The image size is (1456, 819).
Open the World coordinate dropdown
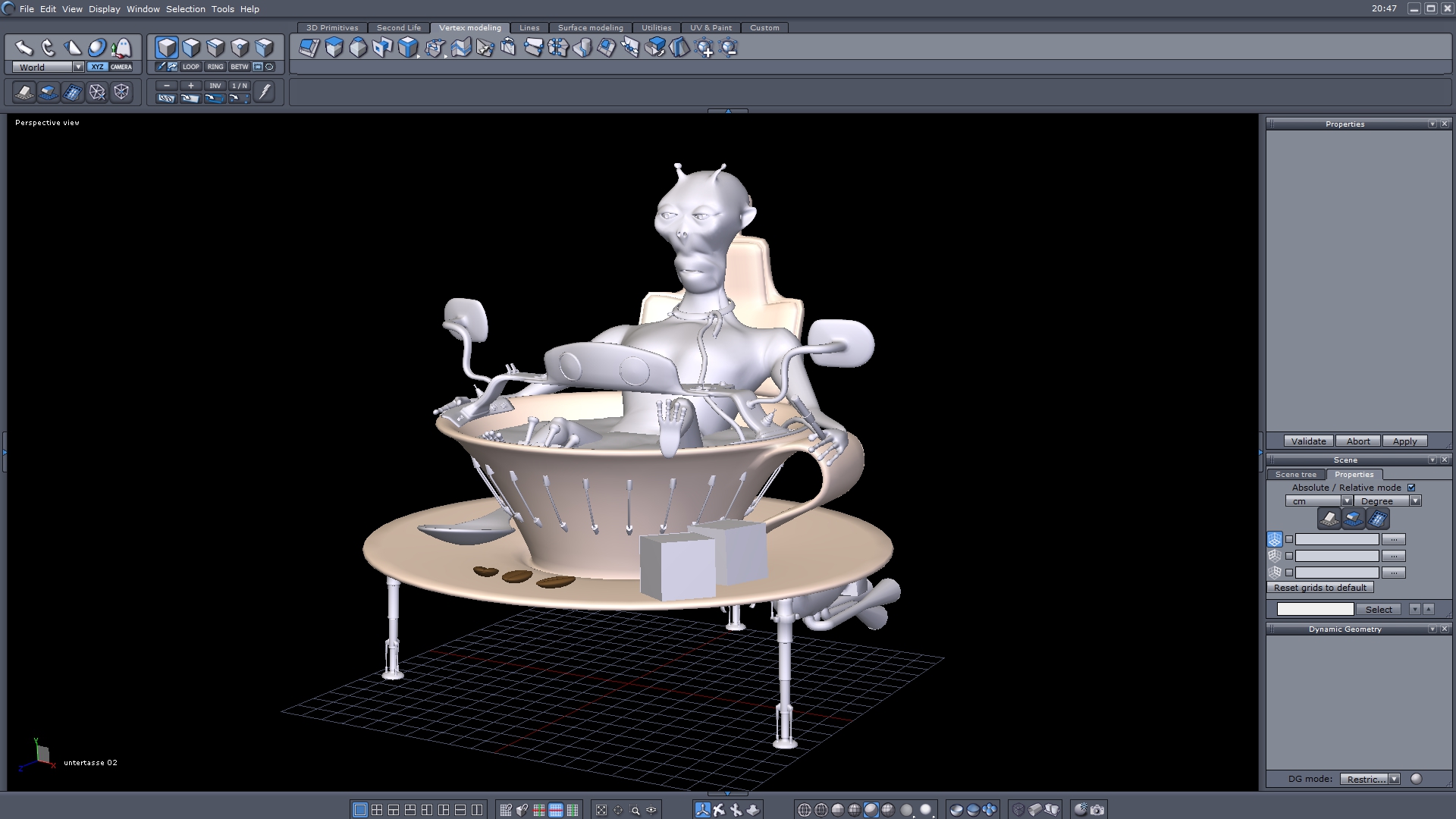(x=78, y=67)
